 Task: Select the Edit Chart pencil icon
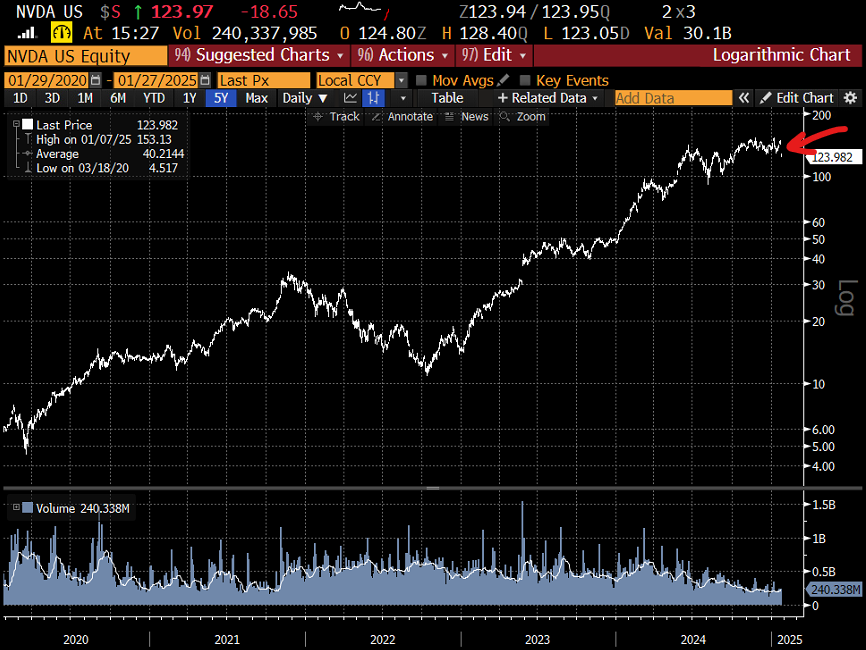(765, 98)
